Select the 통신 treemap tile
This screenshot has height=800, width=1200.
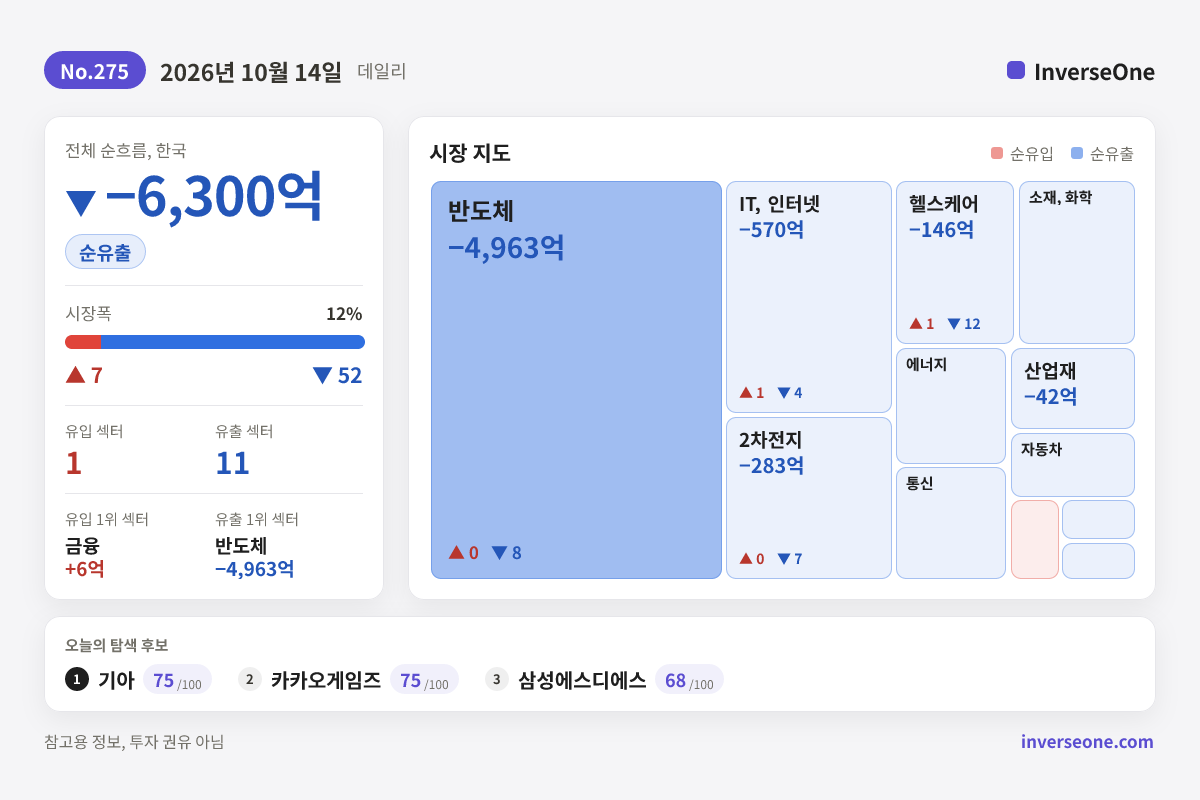pos(951,523)
